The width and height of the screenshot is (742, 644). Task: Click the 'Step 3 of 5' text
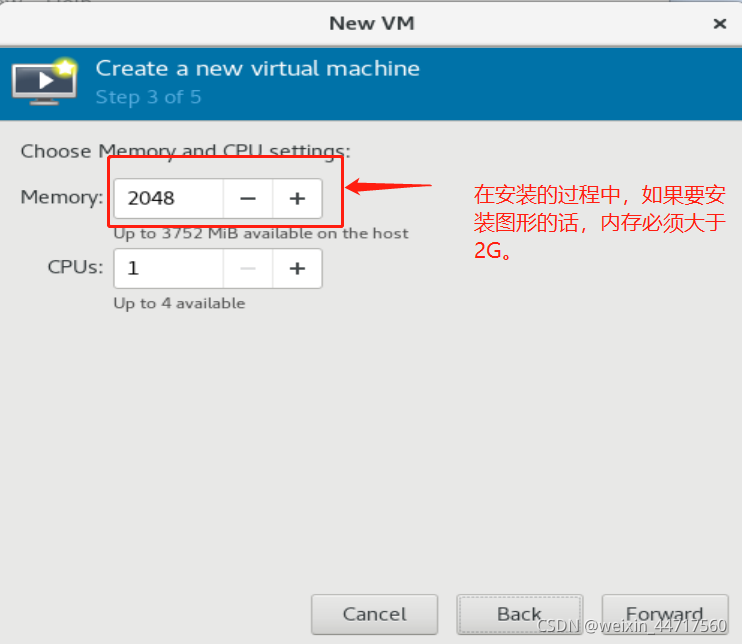tap(148, 97)
